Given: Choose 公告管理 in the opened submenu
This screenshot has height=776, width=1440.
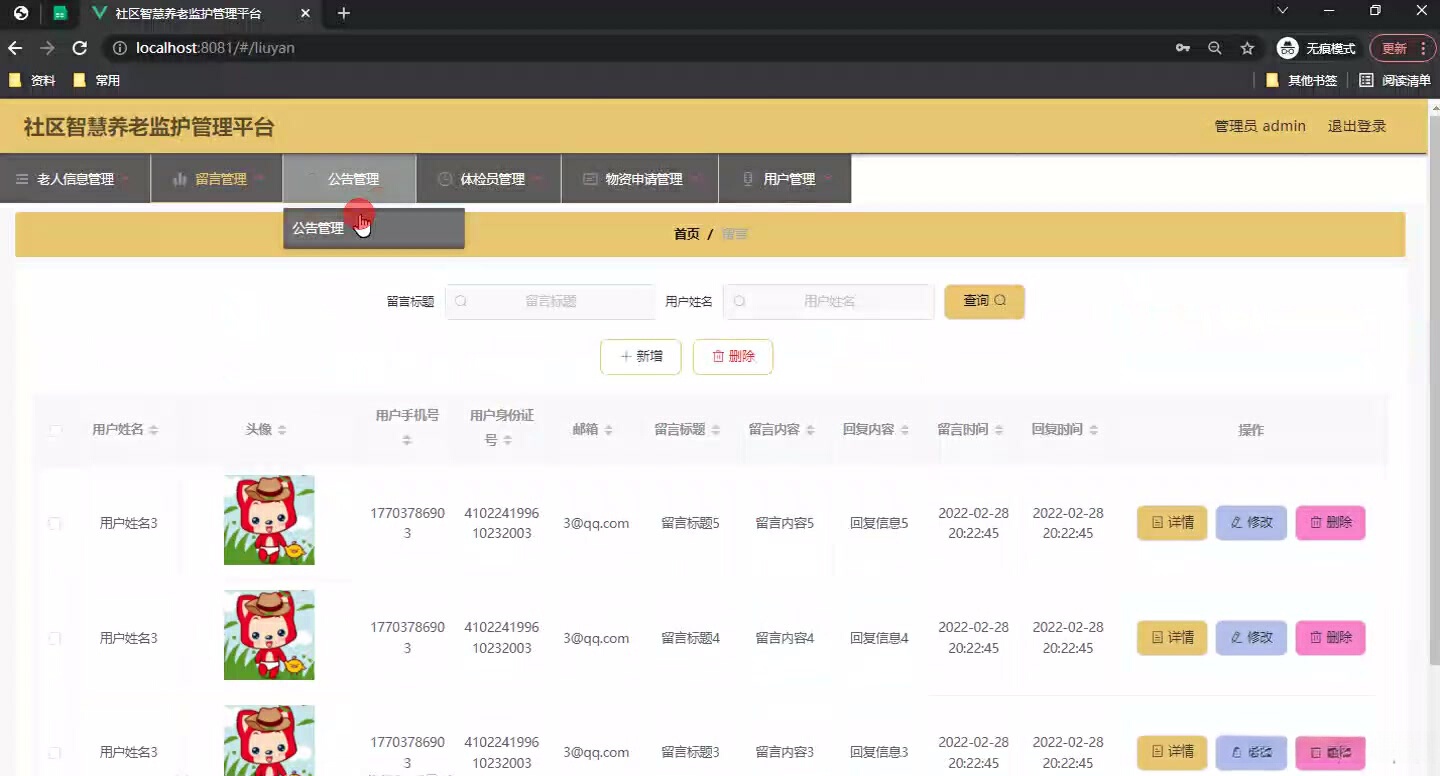Looking at the screenshot, I should pos(374,228).
